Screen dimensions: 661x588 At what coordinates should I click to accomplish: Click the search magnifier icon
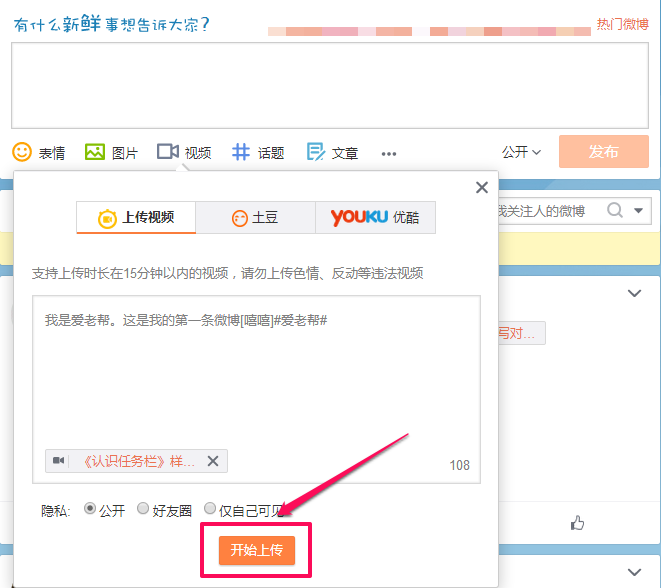pos(615,210)
